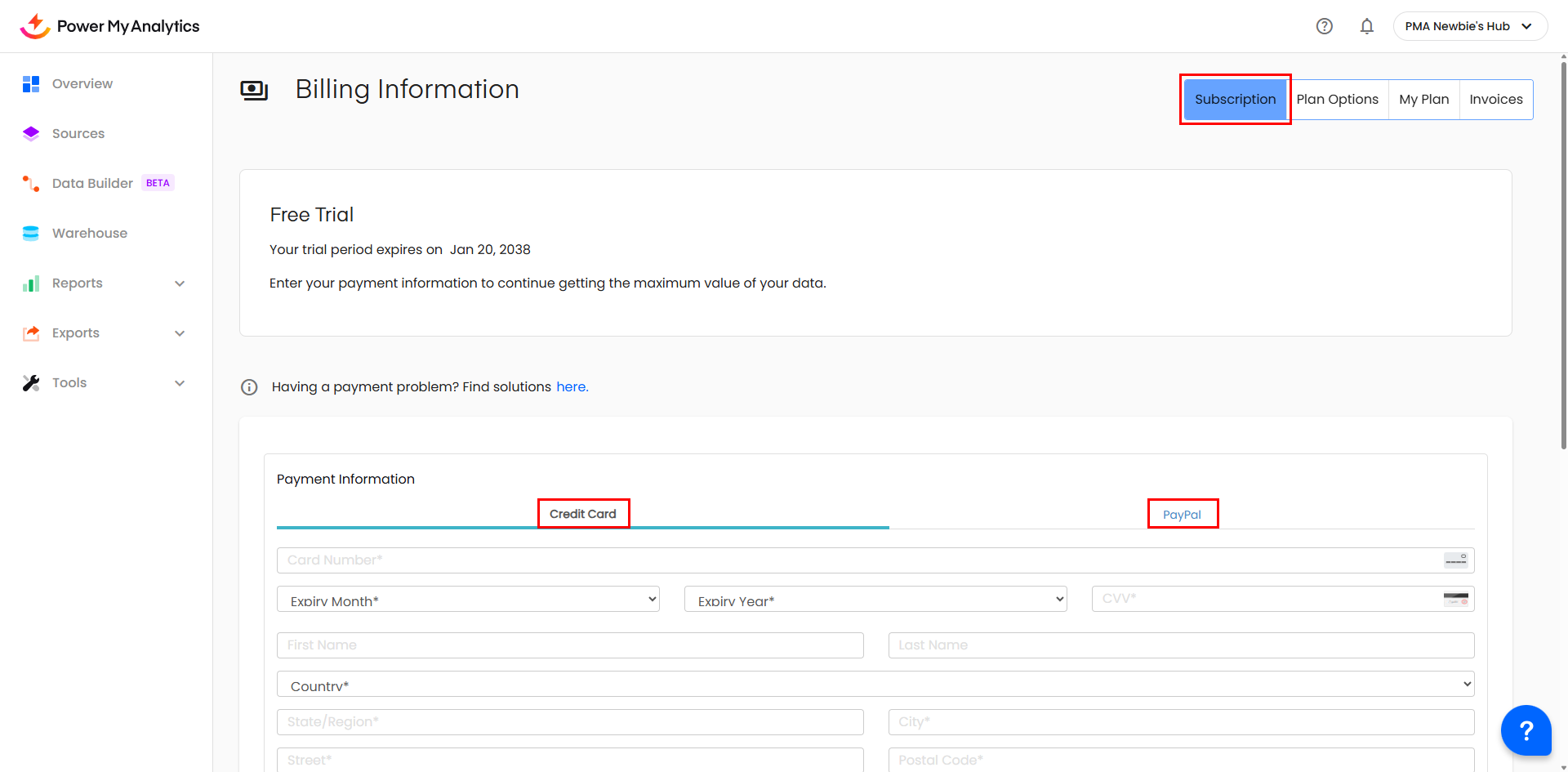Switch to the Invoices tab

click(x=1495, y=100)
